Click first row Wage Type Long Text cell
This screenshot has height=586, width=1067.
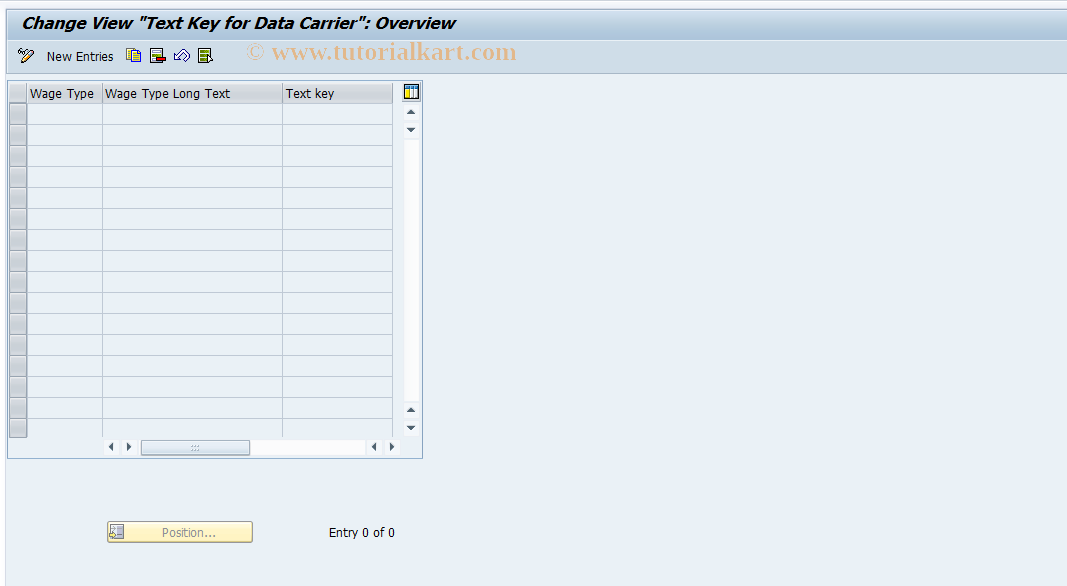pyautogui.click(x=193, y=114)
